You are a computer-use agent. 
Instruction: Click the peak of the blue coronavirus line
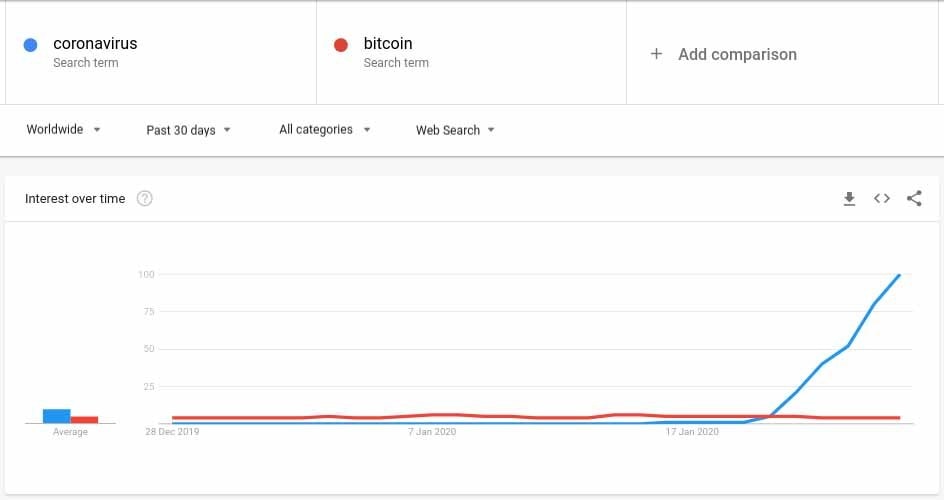(x=900, y=275)
